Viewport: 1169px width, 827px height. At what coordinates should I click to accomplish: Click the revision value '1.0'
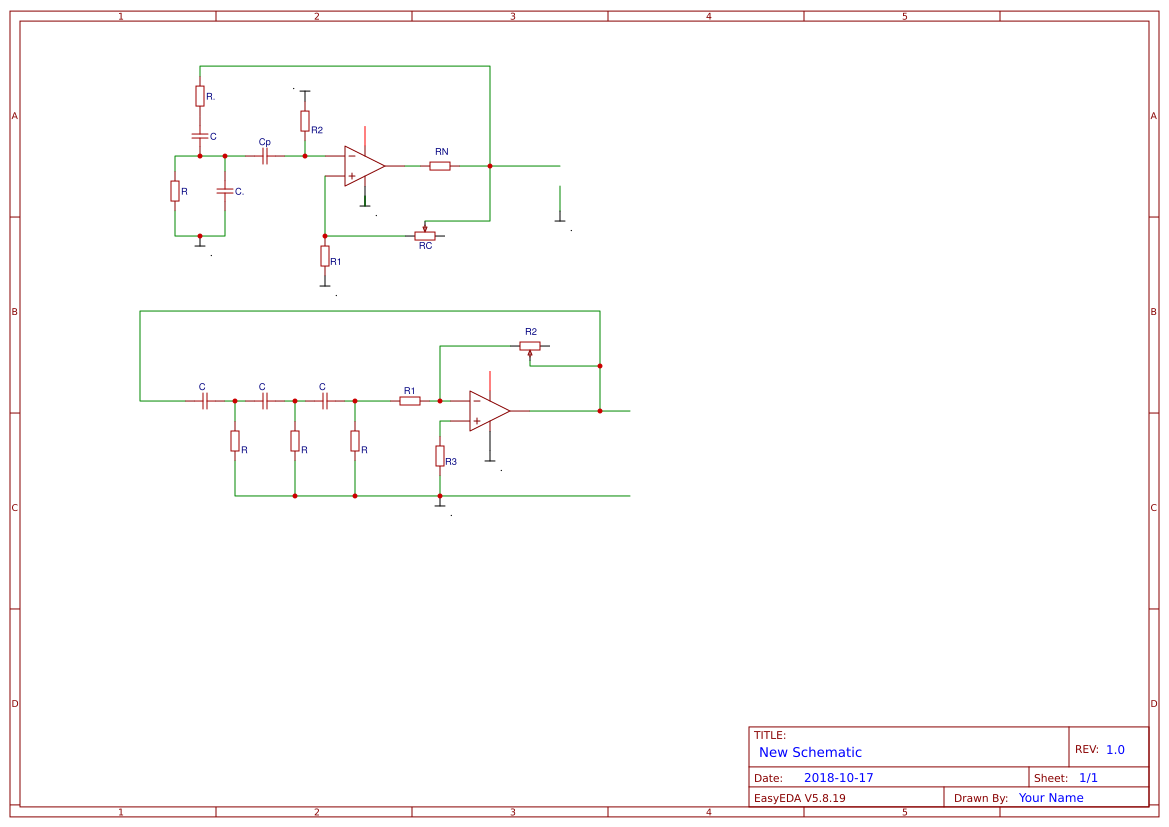(1115, 749)
